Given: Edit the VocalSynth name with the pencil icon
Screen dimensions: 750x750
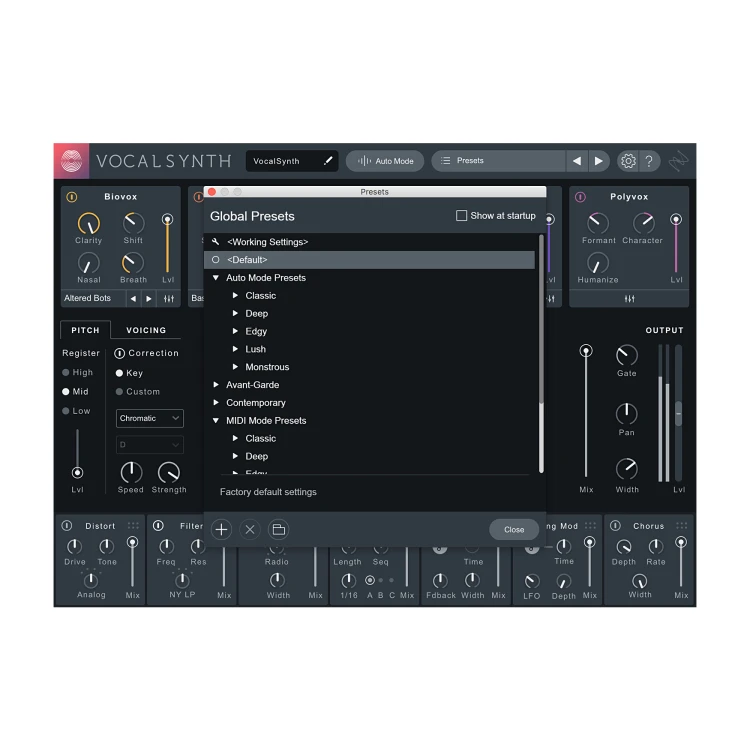Looking at the screenshot, I should (x=328, y=161).
